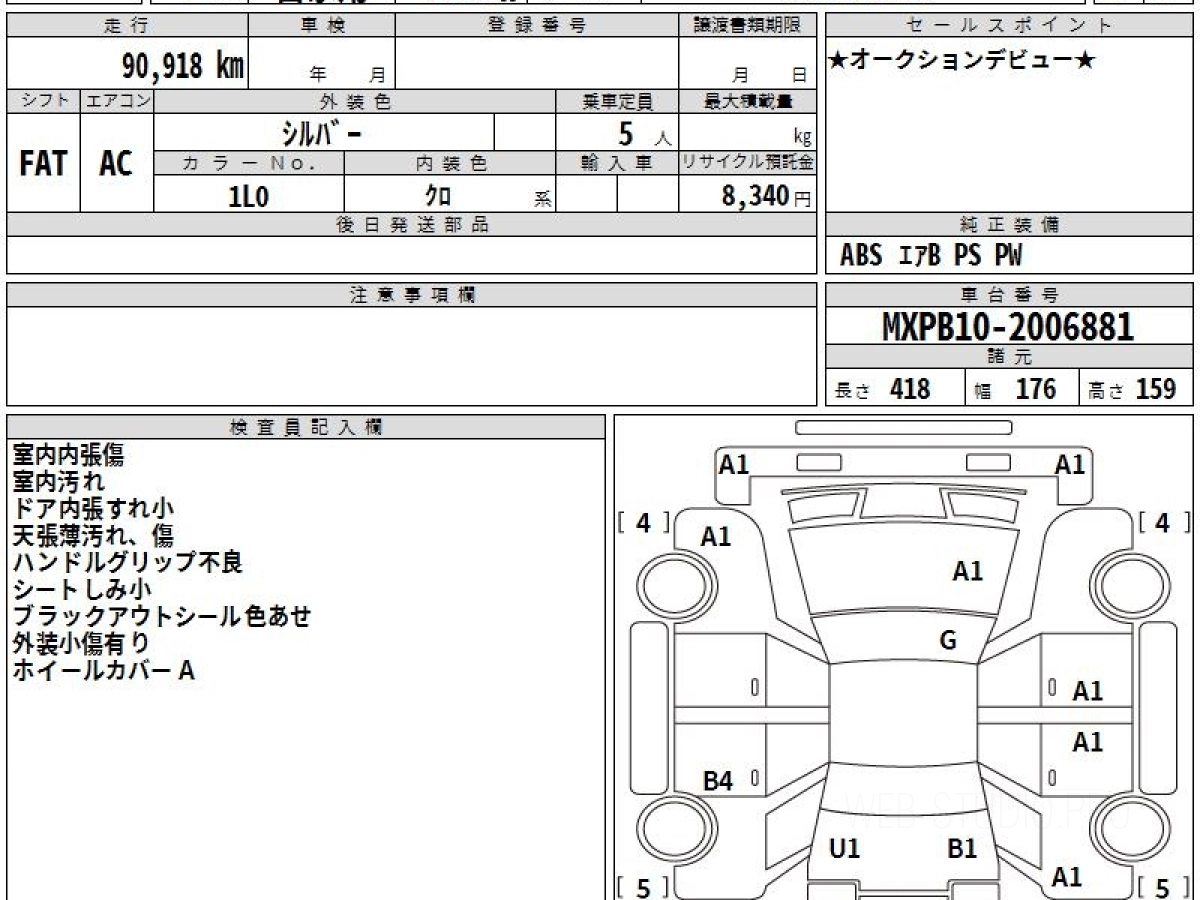Click the A1 mark on the hood
The width and height of the screenshot is (1200, 900).
(x=968, y=572)
